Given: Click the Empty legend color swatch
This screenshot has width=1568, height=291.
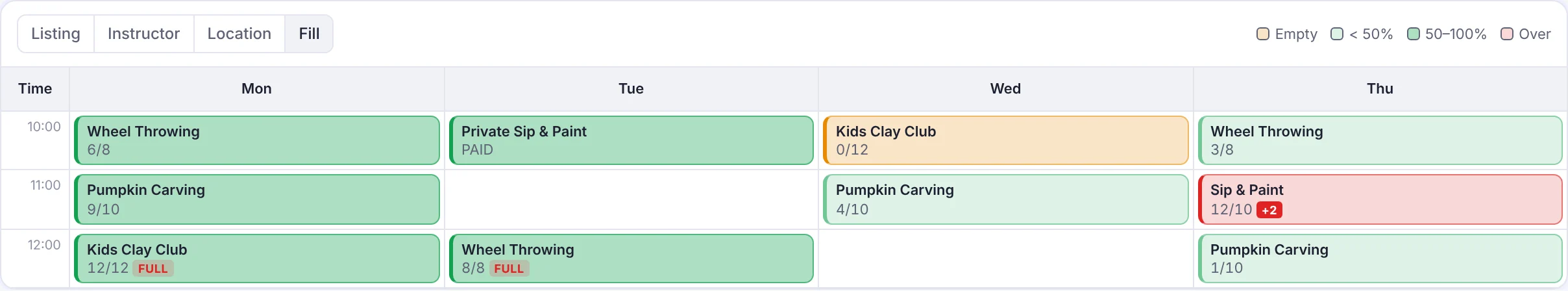Looking at the screenshot, I should point(1263,34).
